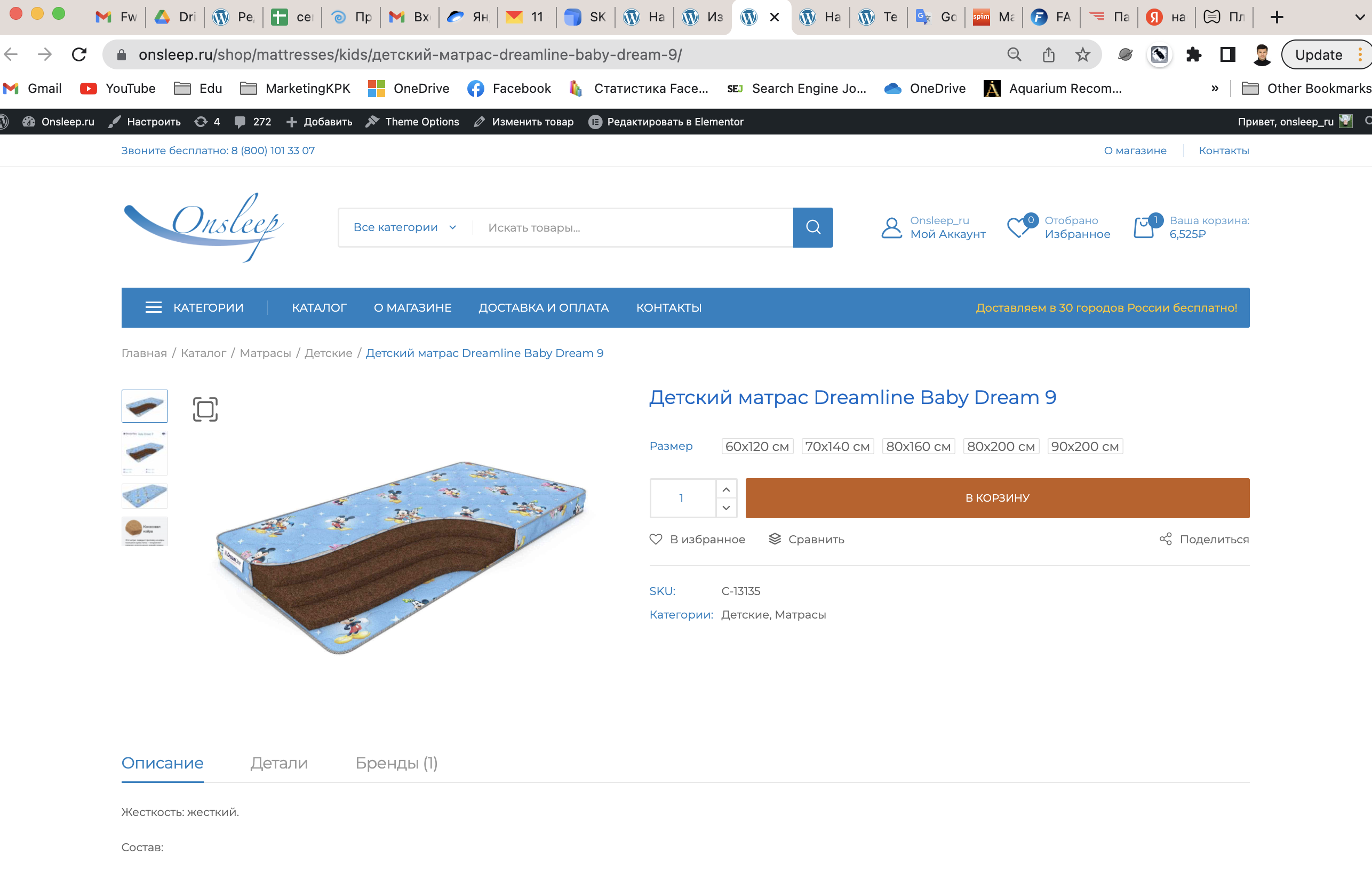Open КАТАЛОГ in the main menu
1372x871 pixels.
coord(319,308)
